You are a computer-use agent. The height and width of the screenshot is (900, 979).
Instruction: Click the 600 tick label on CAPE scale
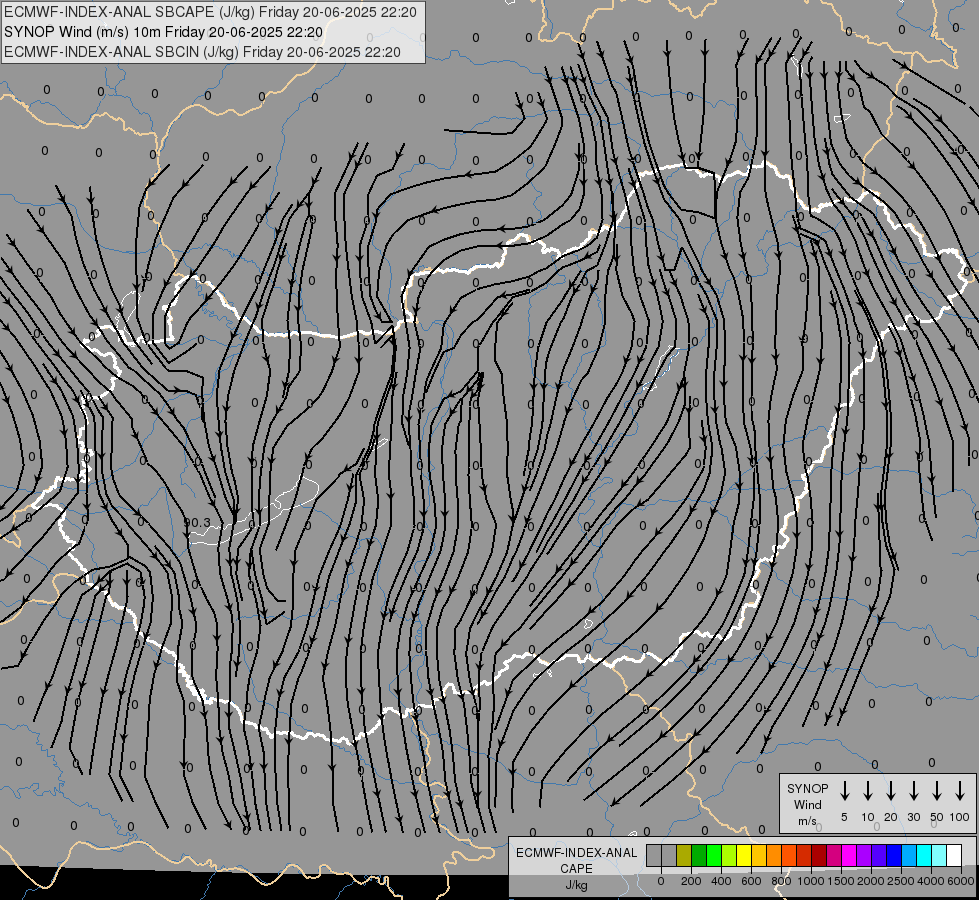point(751,881)
